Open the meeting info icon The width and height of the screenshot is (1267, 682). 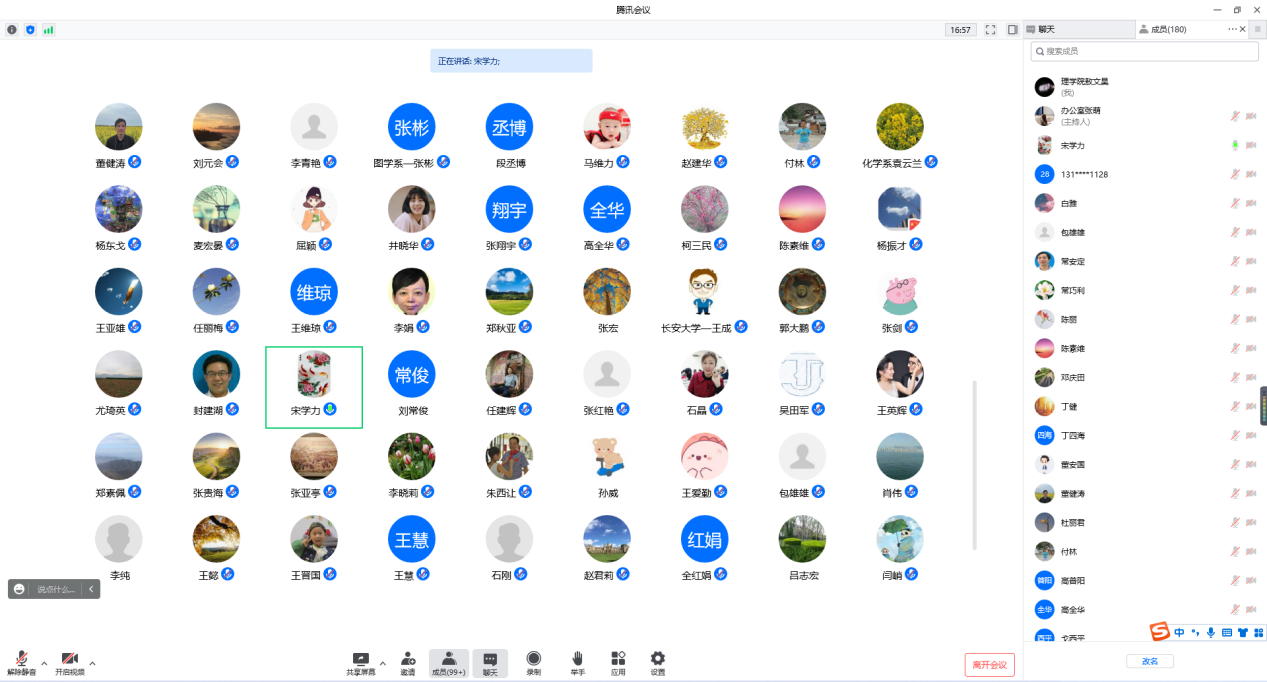tap(12, 30)
